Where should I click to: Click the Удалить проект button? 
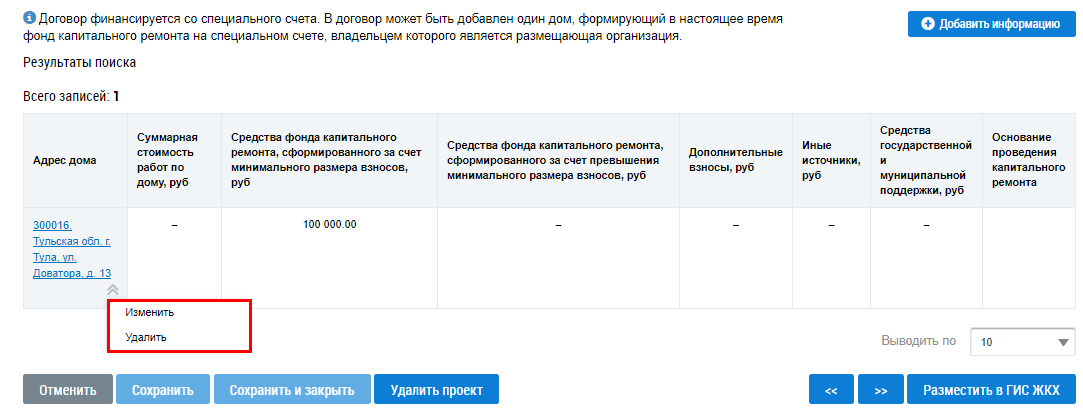click(437, 389)
